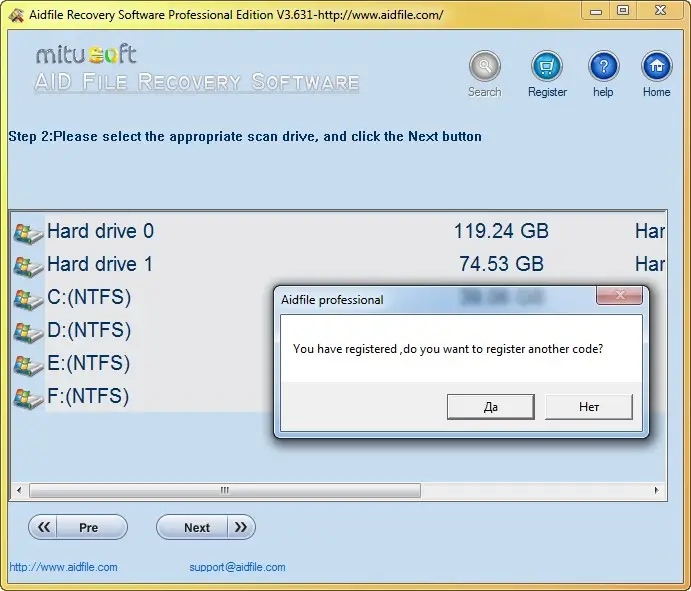Click the horizontal scrollbar thumb

[225, 490]
